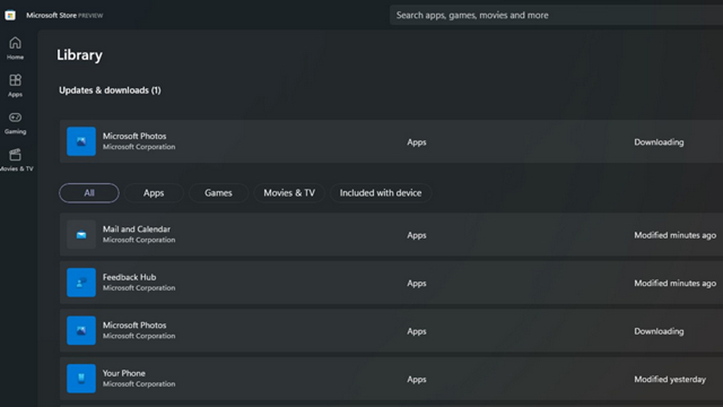Open the Mail and Calendar title
This screenshot has height=407, width=723.
click(136, 229)
